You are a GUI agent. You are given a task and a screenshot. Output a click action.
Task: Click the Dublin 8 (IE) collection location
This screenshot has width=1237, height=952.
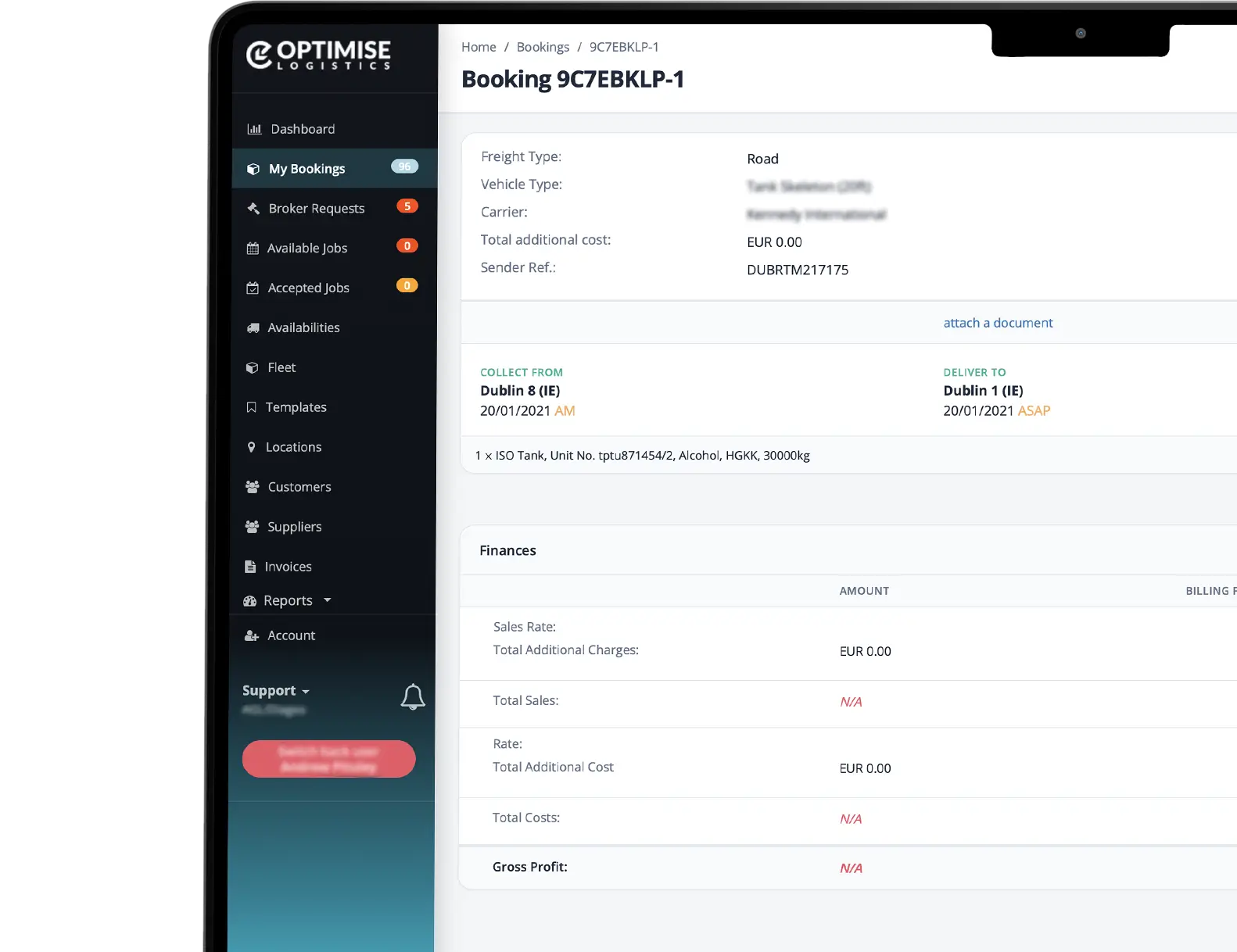(520, 391)
